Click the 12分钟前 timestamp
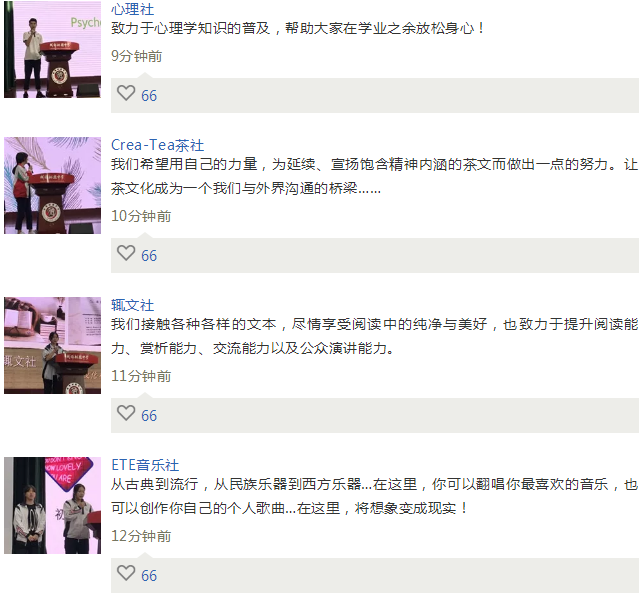The width and height of the screenshot is (642, 602). [141, 536]
